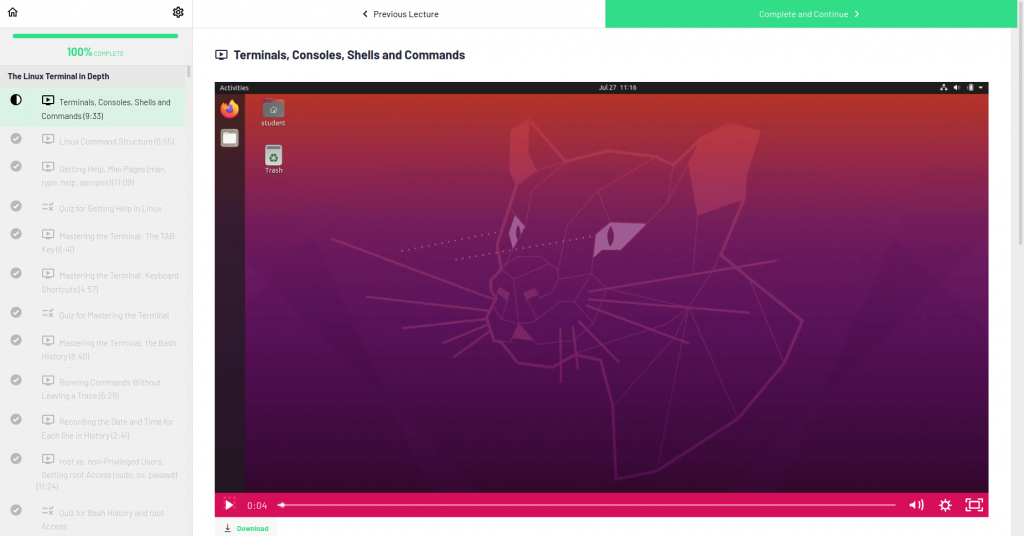Click Complete and Continue
Viewport: 1024px width, 536px height.
[810, 14]
